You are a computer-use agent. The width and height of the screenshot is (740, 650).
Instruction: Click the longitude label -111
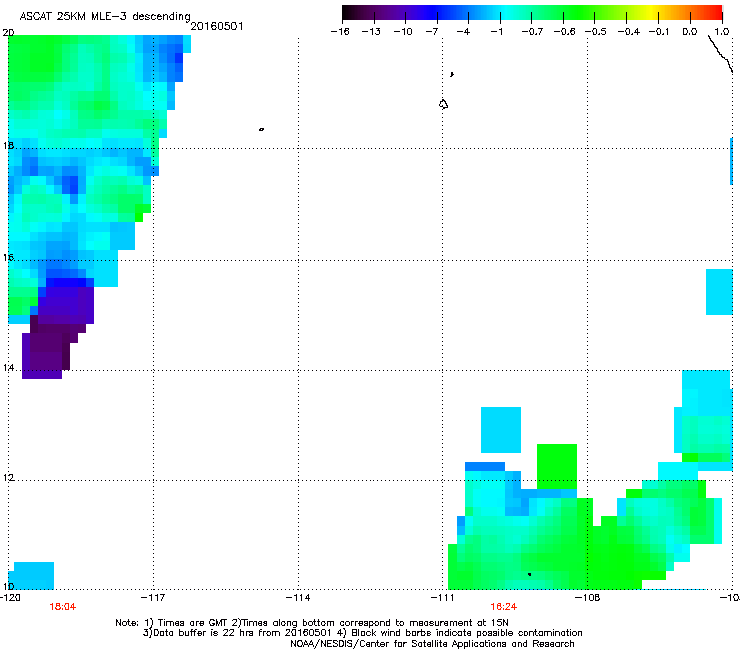tap(443, 598)
